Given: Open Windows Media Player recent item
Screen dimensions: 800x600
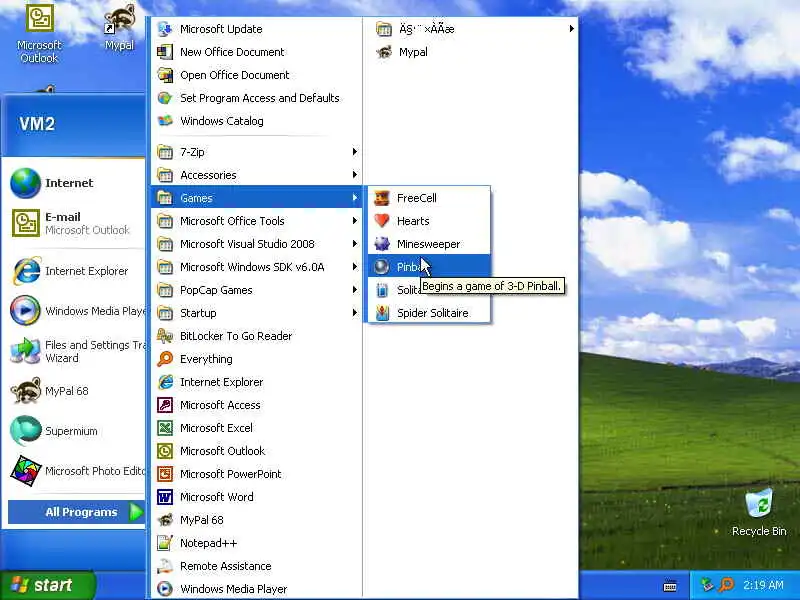Looking at the screenshot, I should 75,311.
